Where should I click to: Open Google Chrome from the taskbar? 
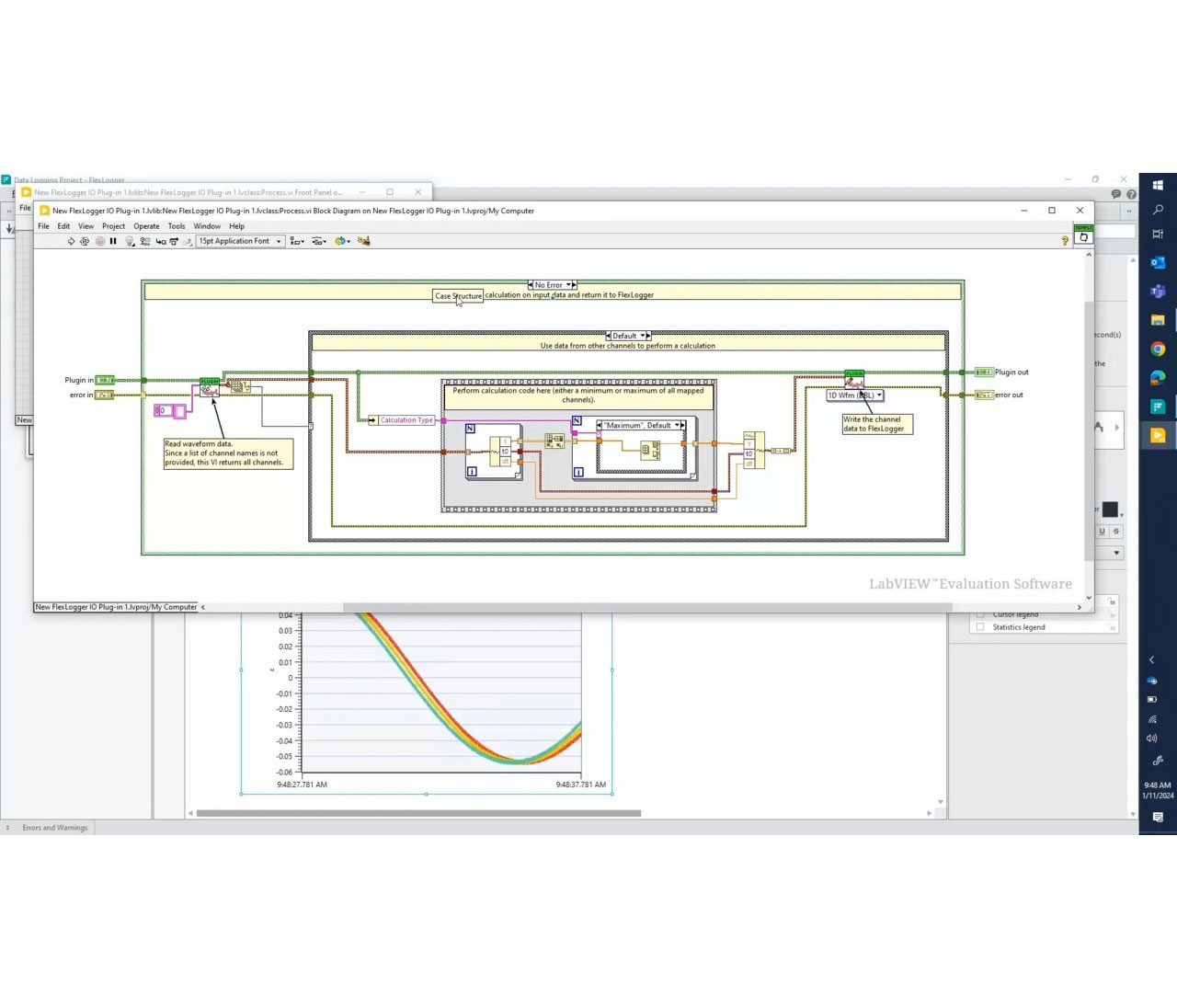click(x=1158, y=349)
